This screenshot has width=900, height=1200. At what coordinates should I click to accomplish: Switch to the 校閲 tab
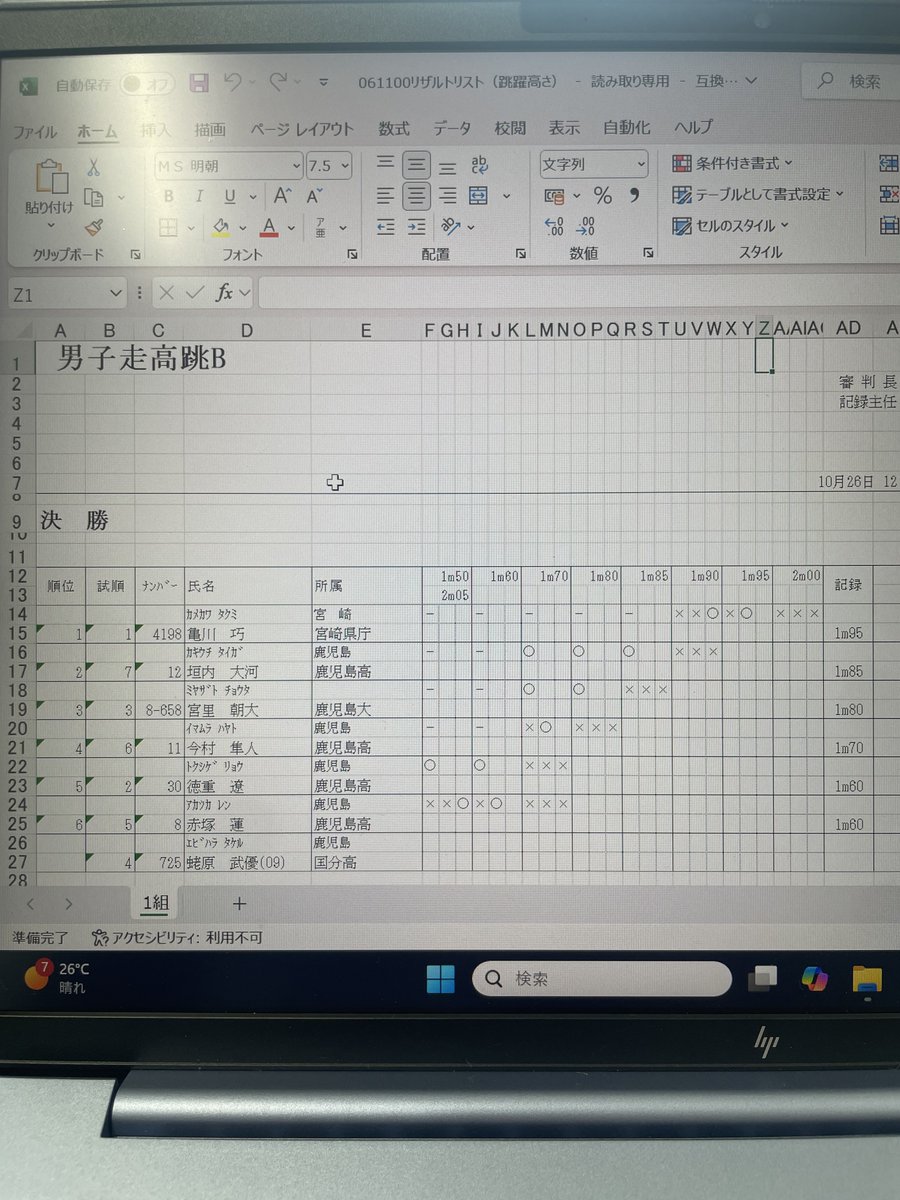510,128
